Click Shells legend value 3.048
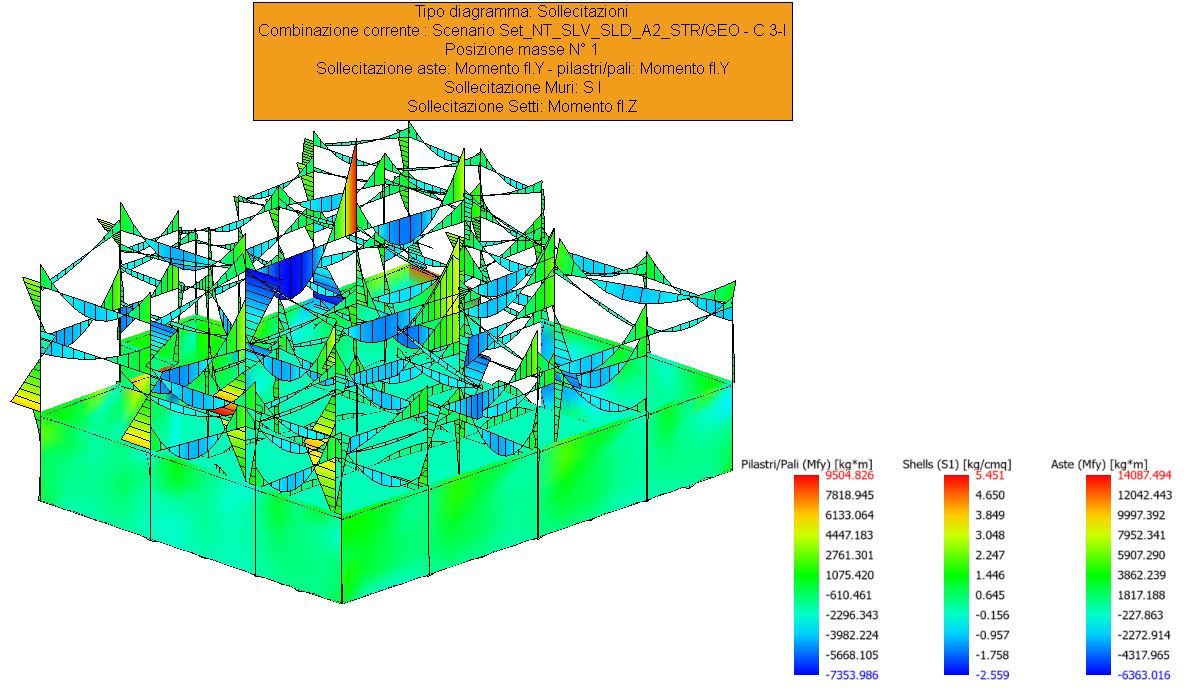The height and width of the screenshot is (692, 1186). (x=989, y=535)
